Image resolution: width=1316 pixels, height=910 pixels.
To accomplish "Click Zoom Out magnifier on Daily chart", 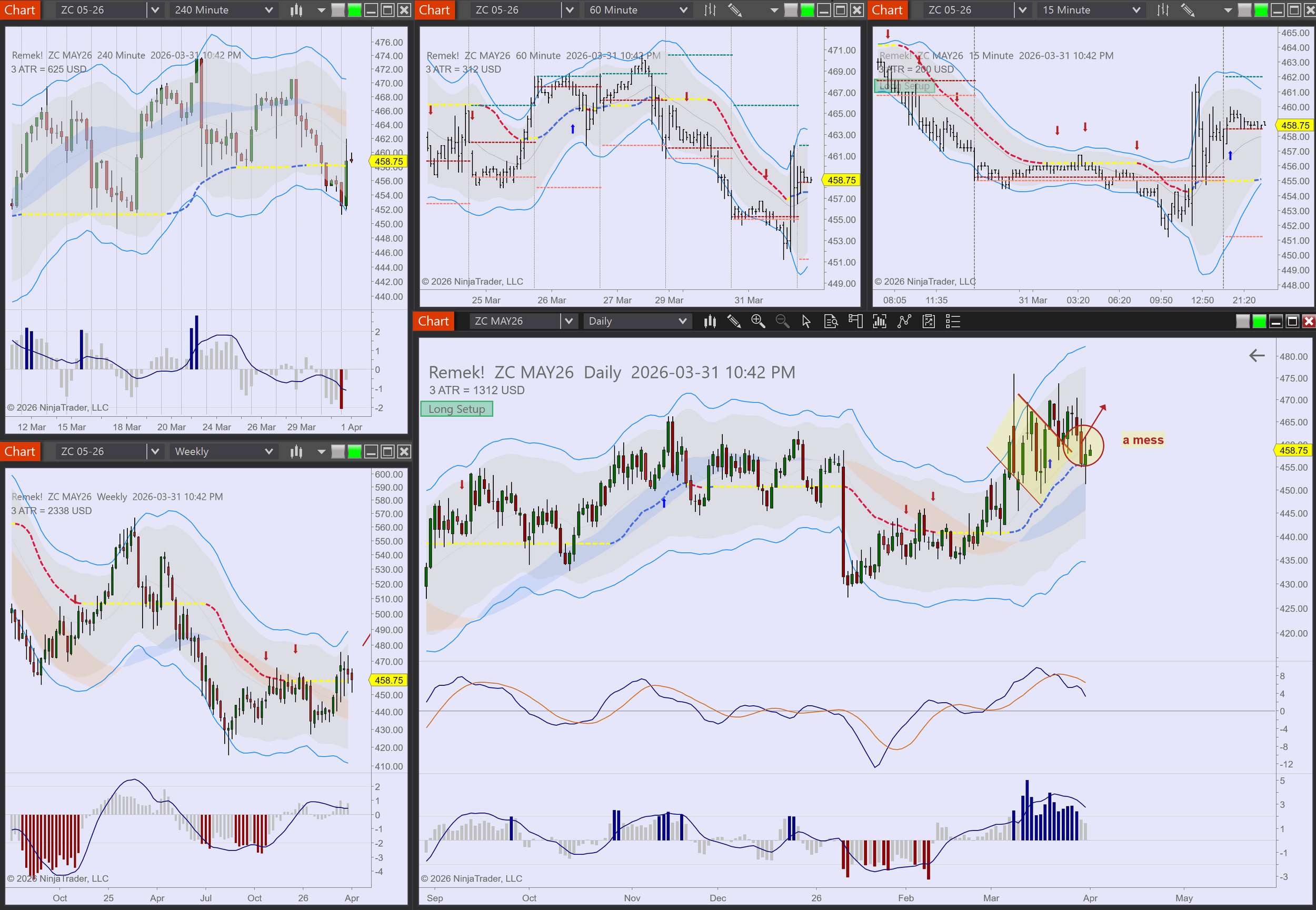I will 782,322.
